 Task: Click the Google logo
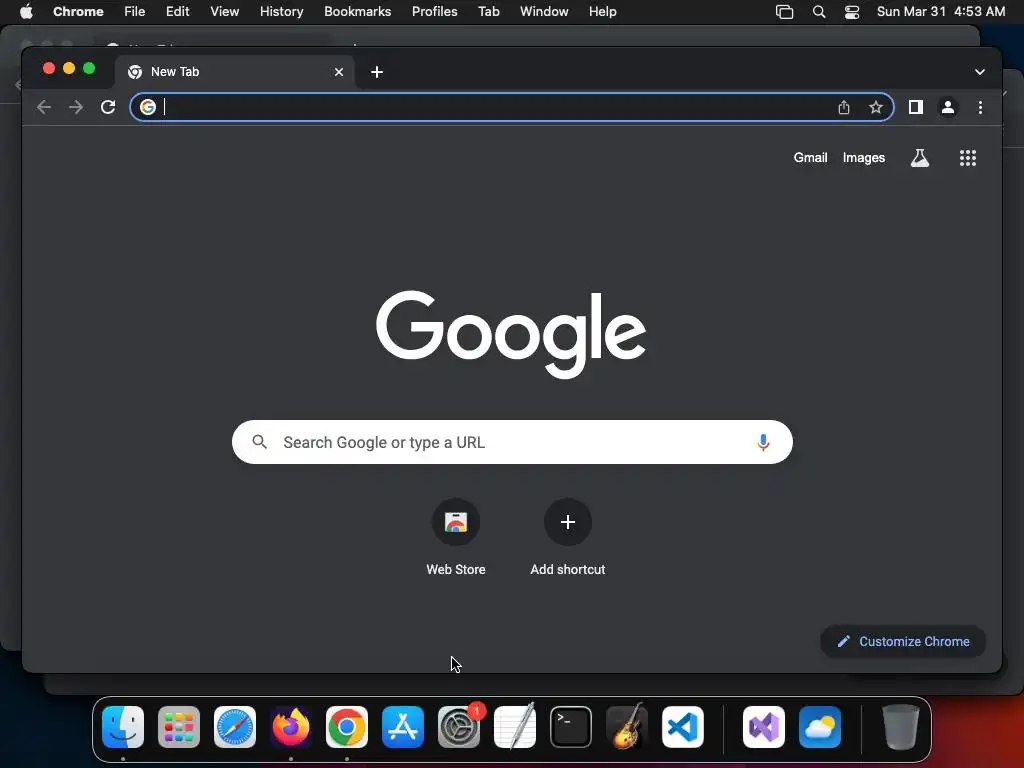pyautogui.click(x=511, y=334)
